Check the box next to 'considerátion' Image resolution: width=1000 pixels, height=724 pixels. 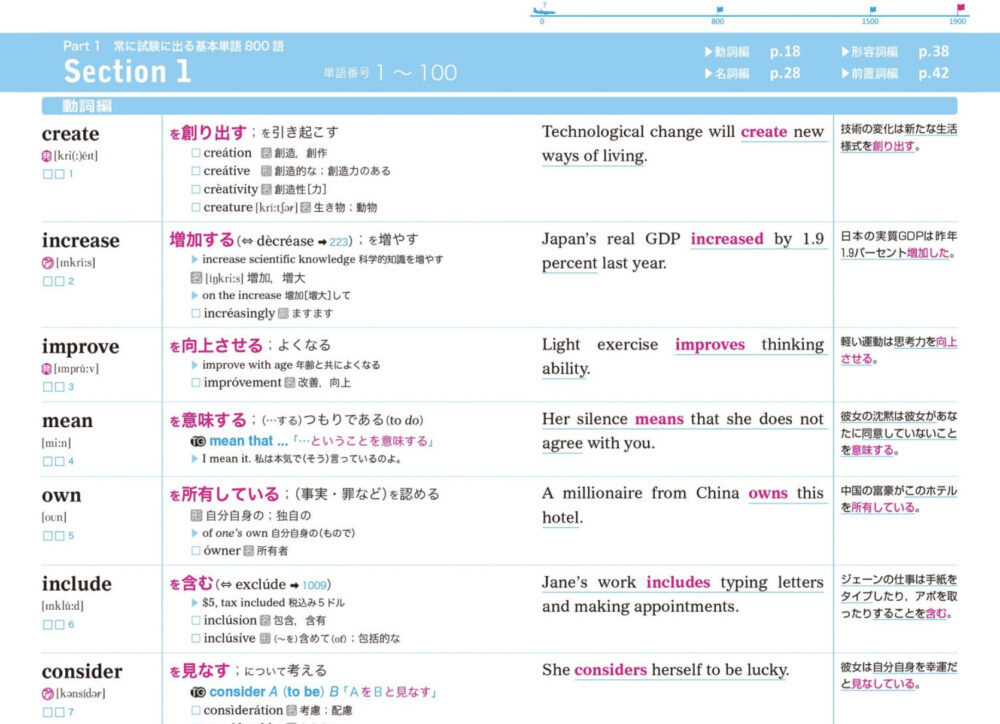click(x=196, y=710)
